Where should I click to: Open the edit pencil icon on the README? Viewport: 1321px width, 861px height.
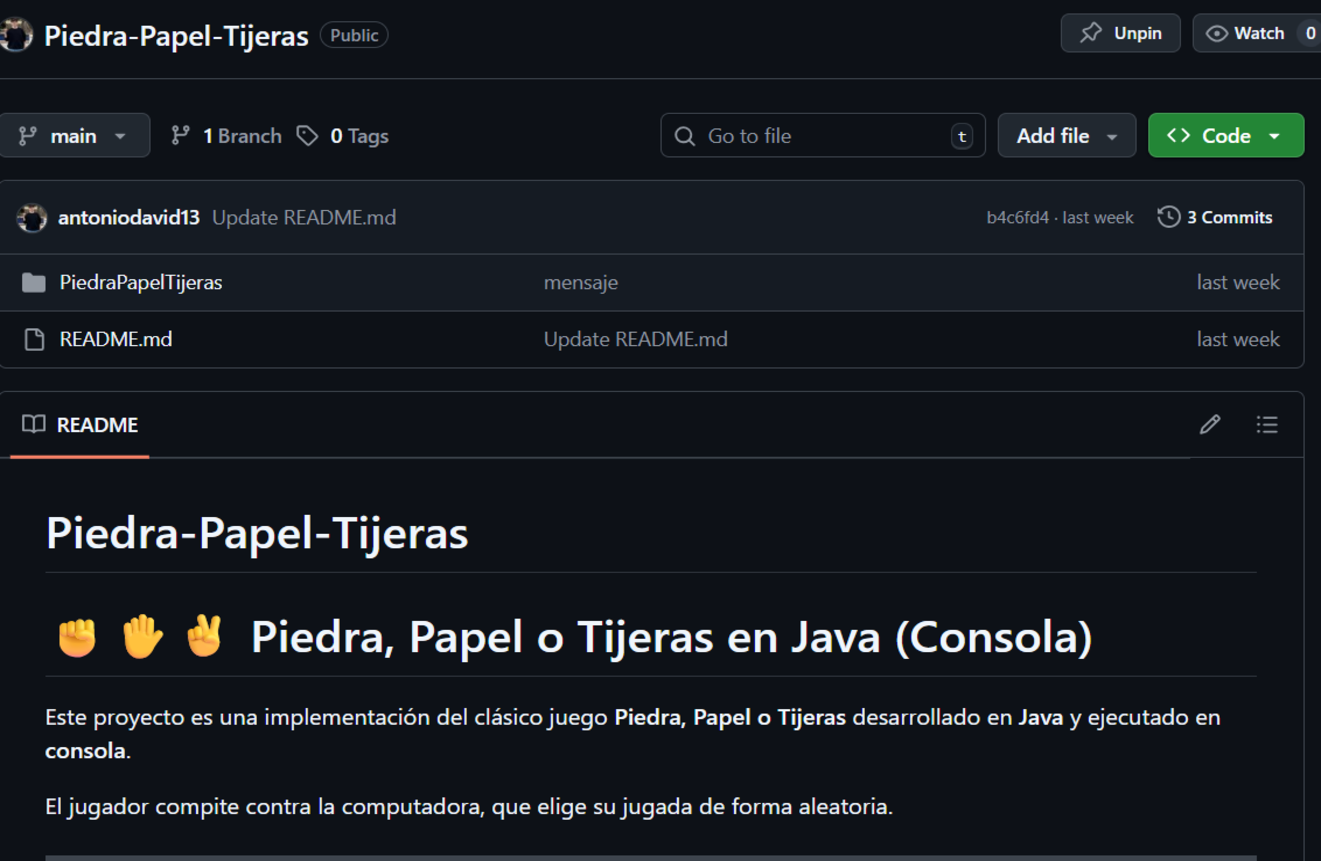pos(1209,424)
